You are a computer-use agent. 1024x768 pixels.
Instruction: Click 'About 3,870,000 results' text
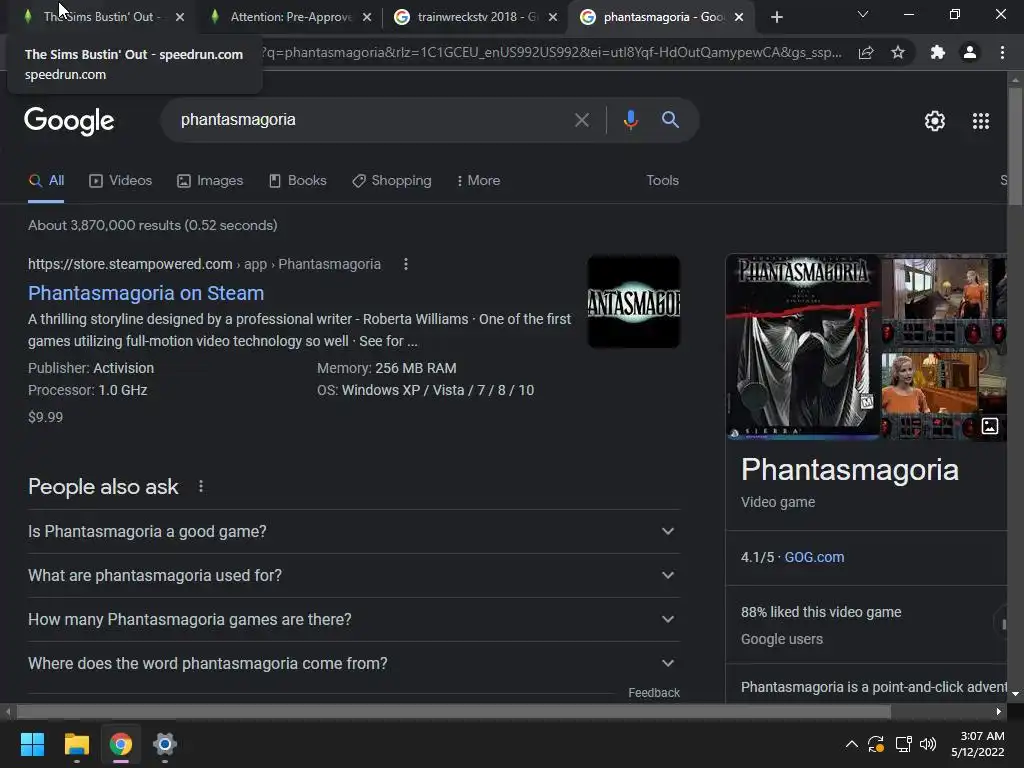(x=153, y=225)
